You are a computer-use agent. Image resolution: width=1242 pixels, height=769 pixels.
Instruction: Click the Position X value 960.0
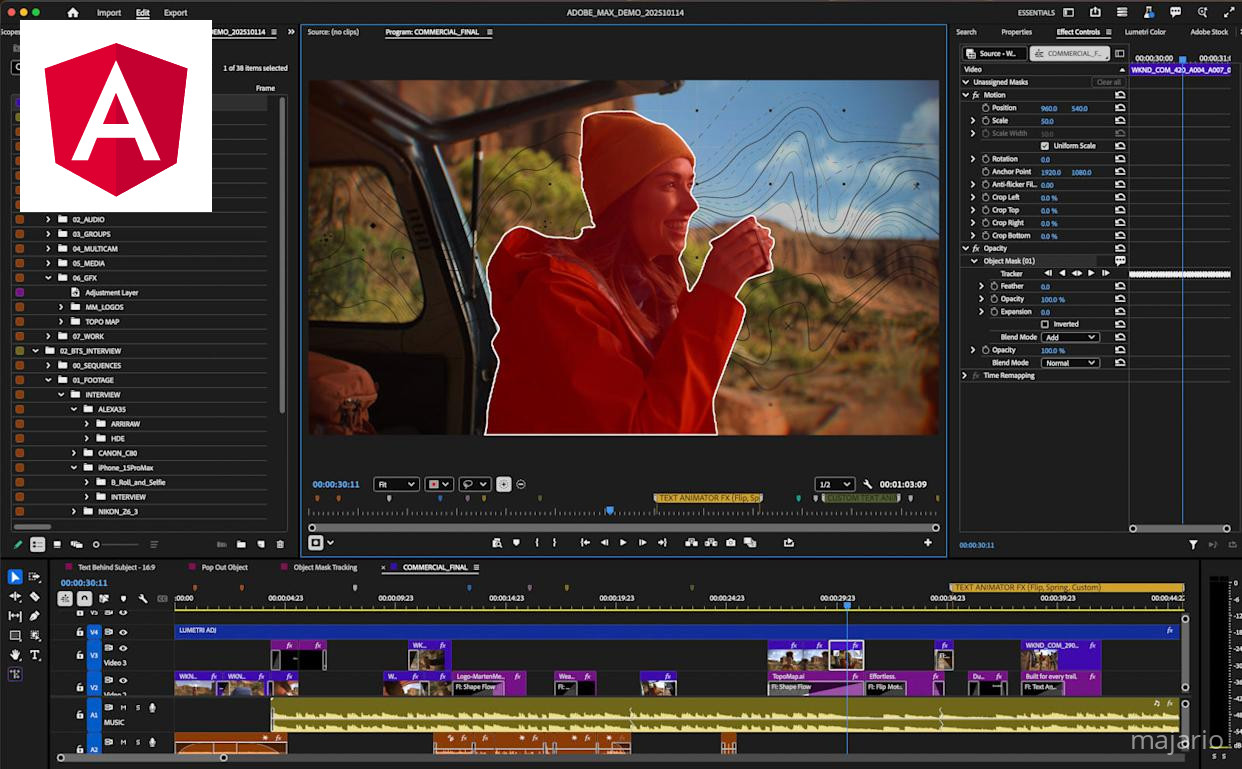click(x=1048, y=108)
